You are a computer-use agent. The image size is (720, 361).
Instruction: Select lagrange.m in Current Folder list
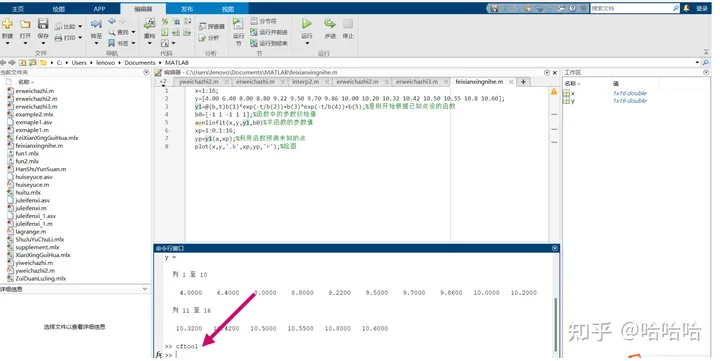[27, 231]
